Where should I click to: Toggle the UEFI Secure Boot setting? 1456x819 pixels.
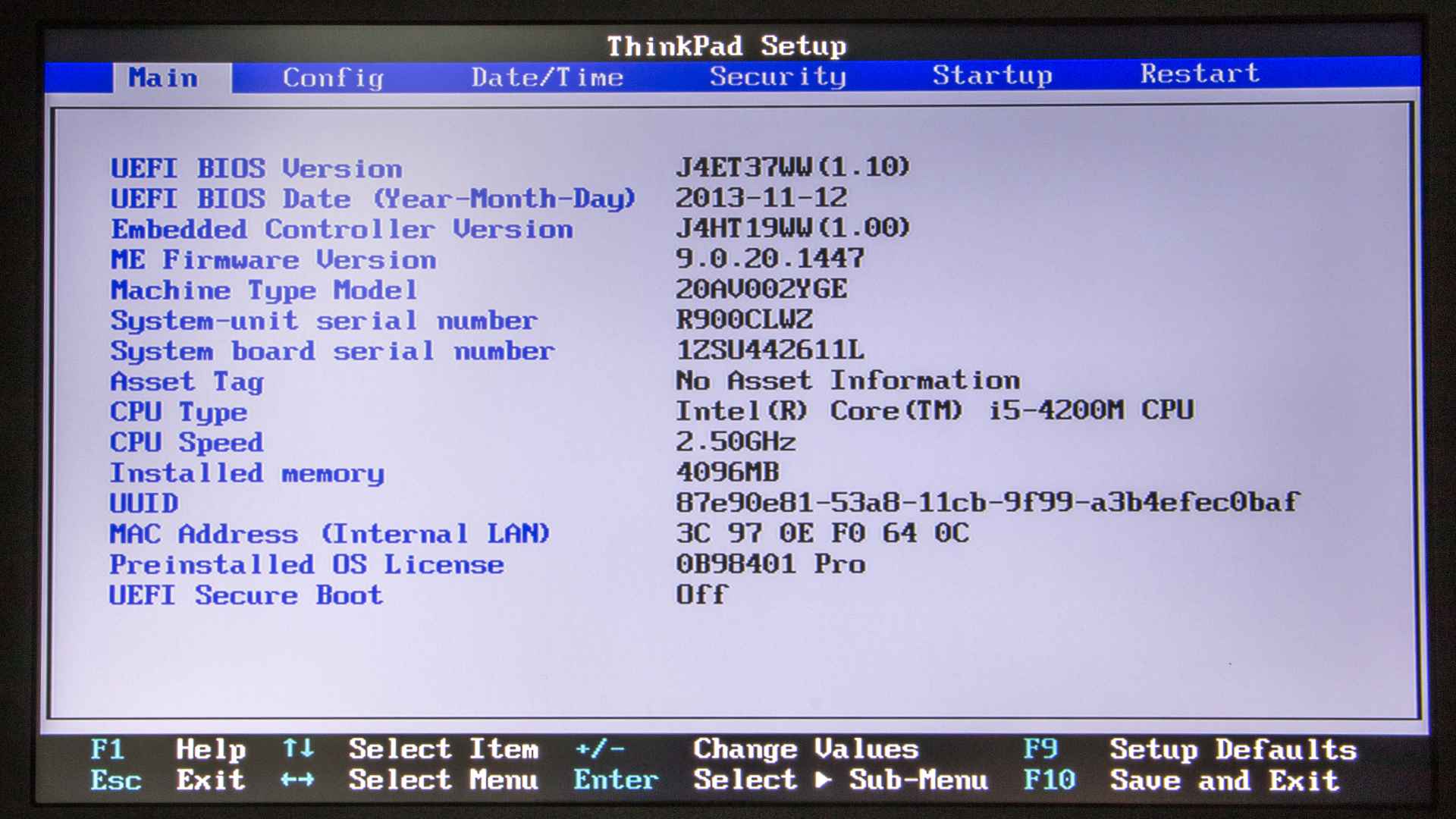pos(245,595)
